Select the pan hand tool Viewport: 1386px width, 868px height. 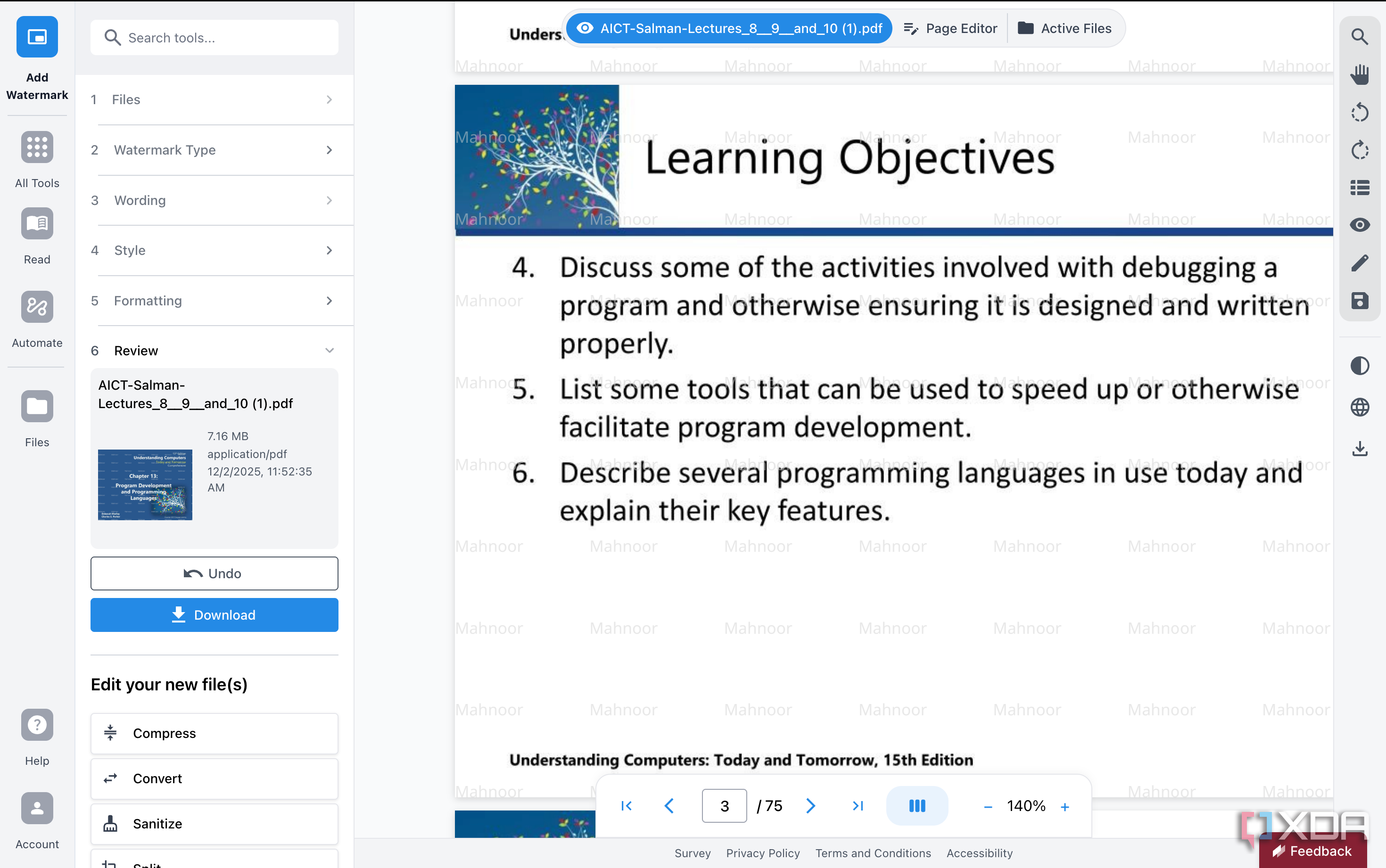pos(1359,74)
